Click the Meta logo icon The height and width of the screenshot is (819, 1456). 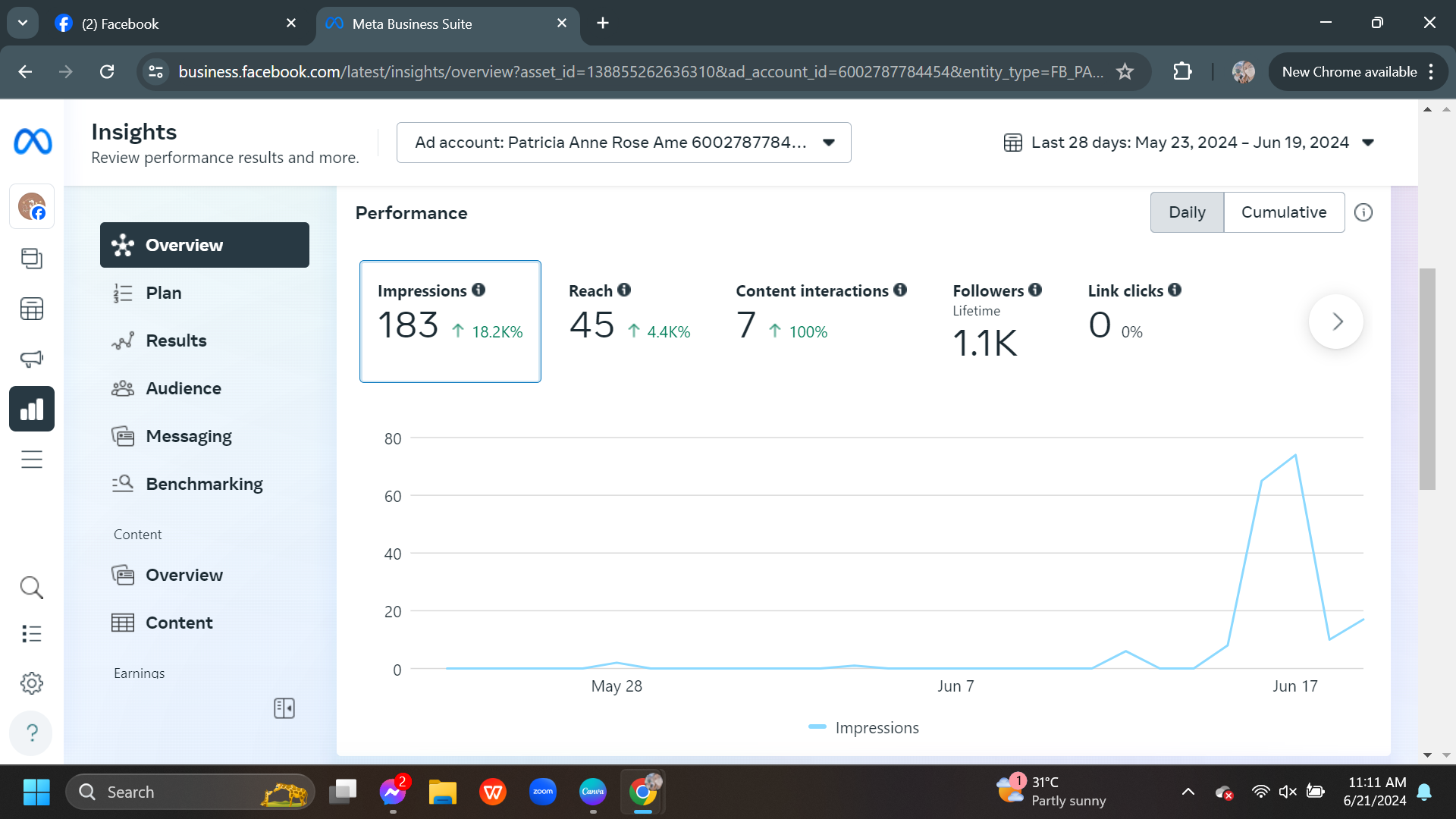33,142
